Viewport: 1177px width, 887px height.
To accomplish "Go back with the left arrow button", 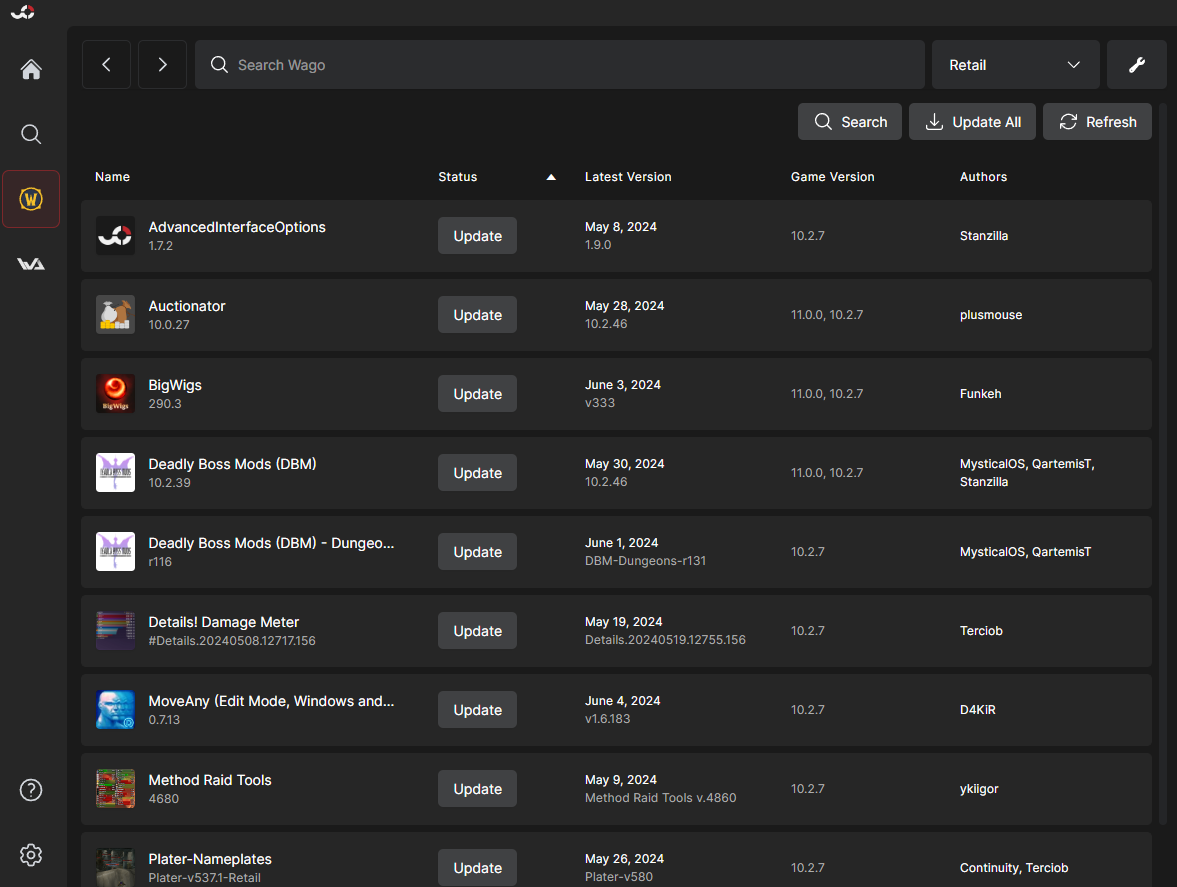I will (x=107, y=65).
